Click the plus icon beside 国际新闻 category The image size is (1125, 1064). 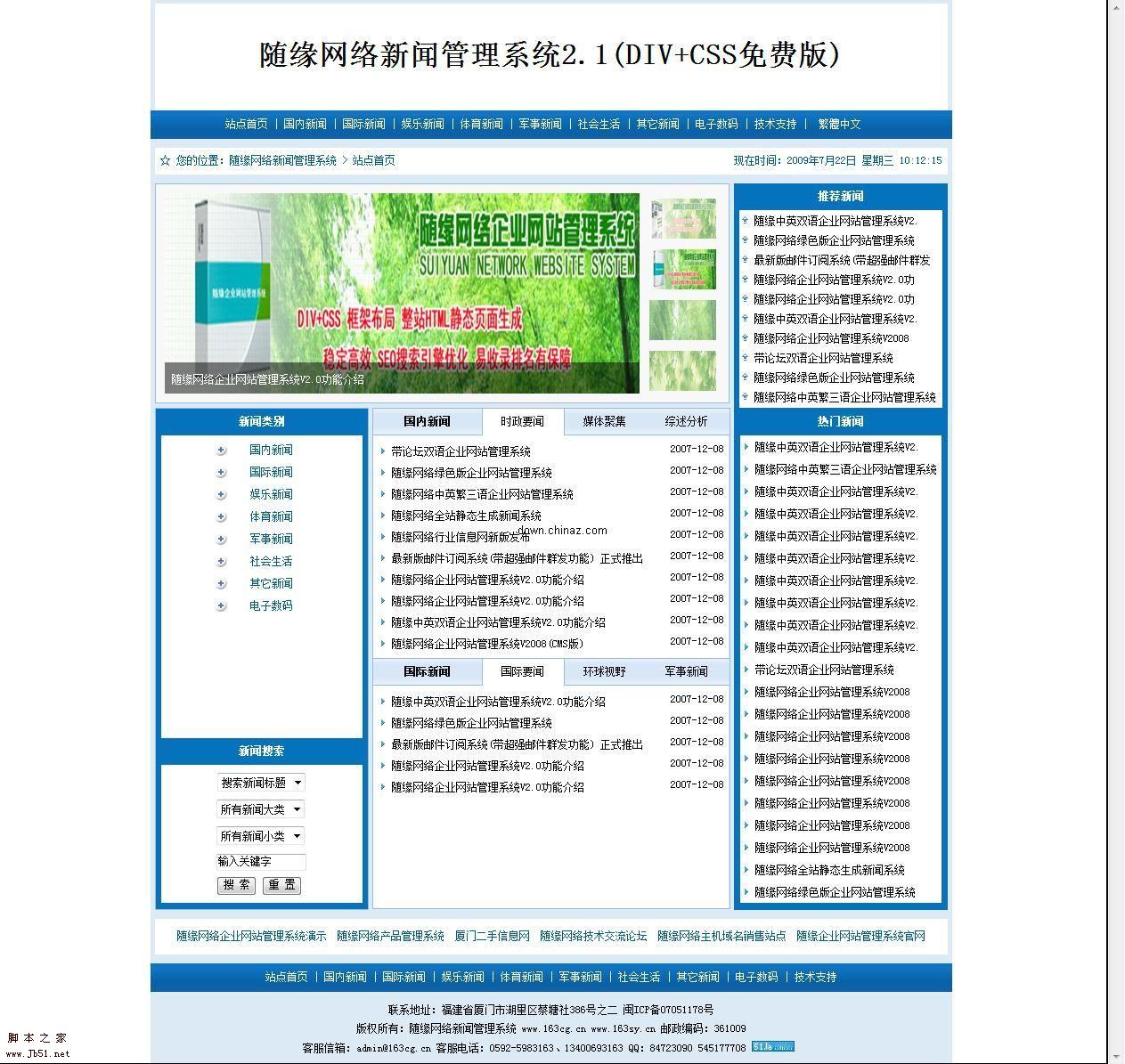(x=221, y=472)
